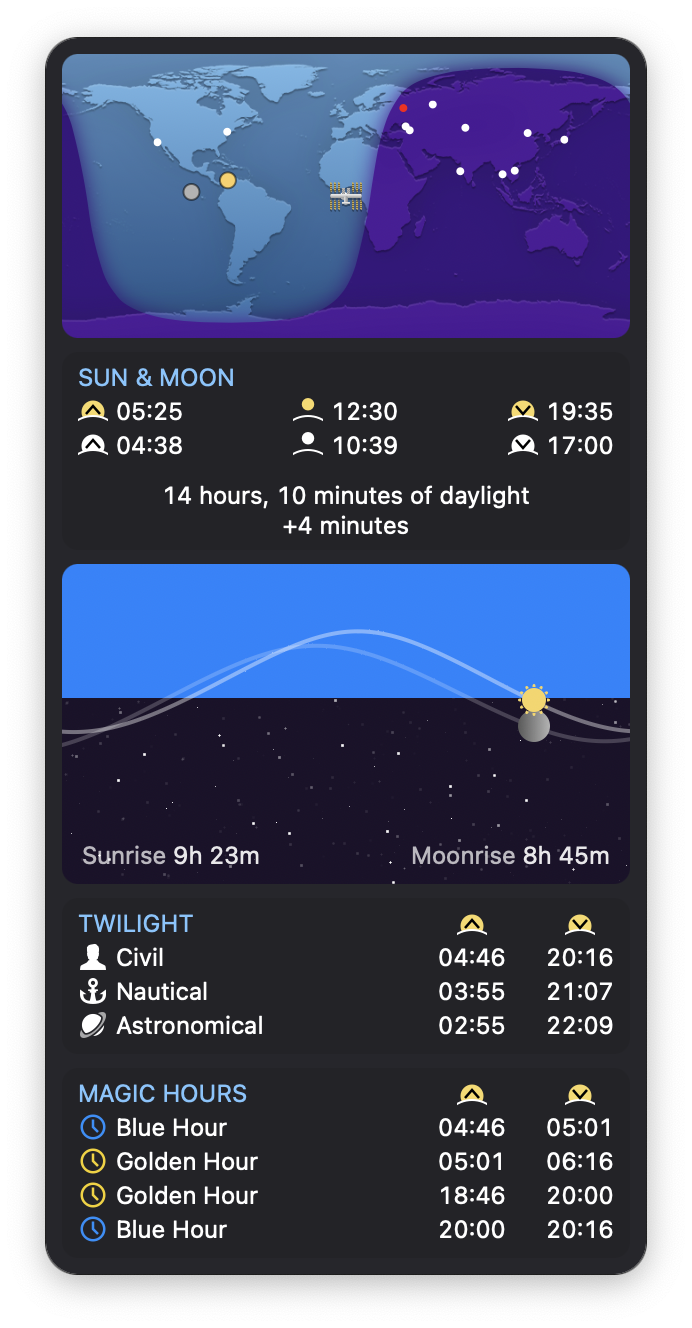Click the moon on the elevation chart

(534, 726)
